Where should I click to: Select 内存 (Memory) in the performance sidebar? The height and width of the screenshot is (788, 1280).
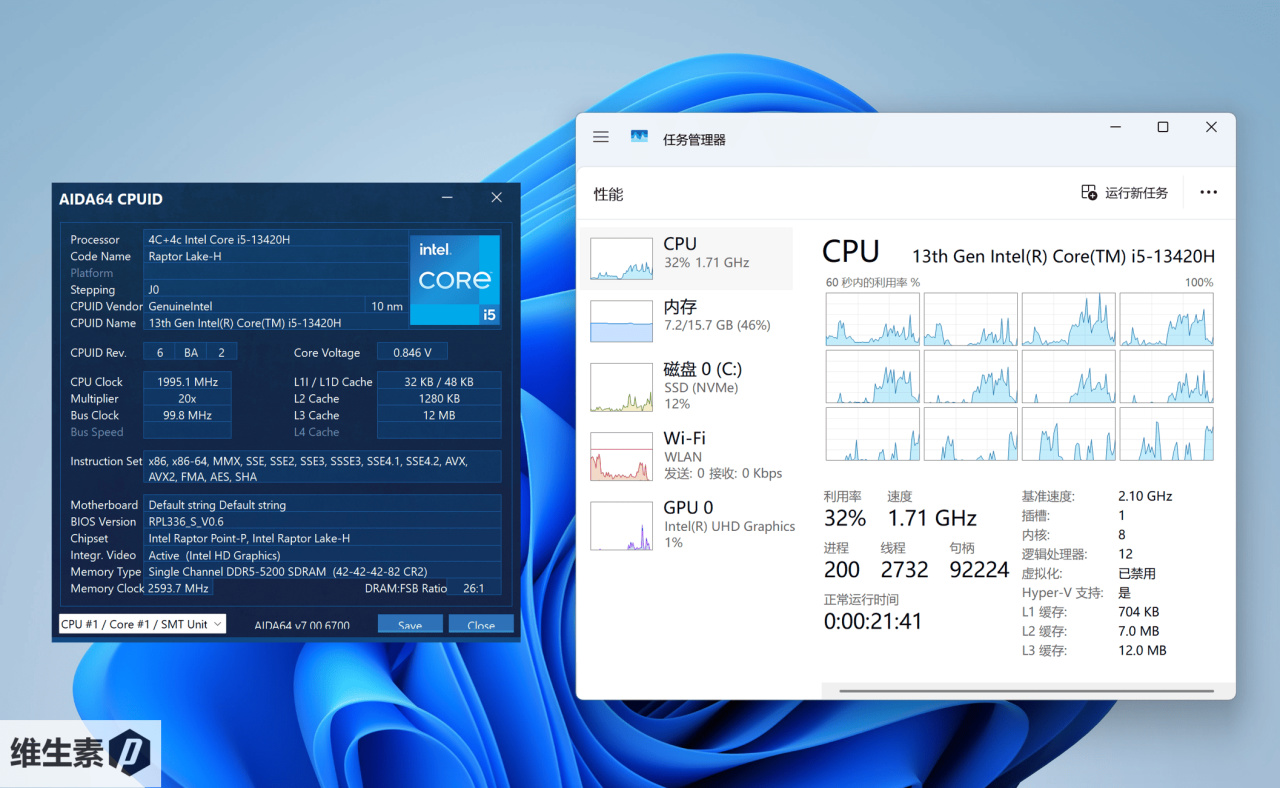click(x=686, y=321)
